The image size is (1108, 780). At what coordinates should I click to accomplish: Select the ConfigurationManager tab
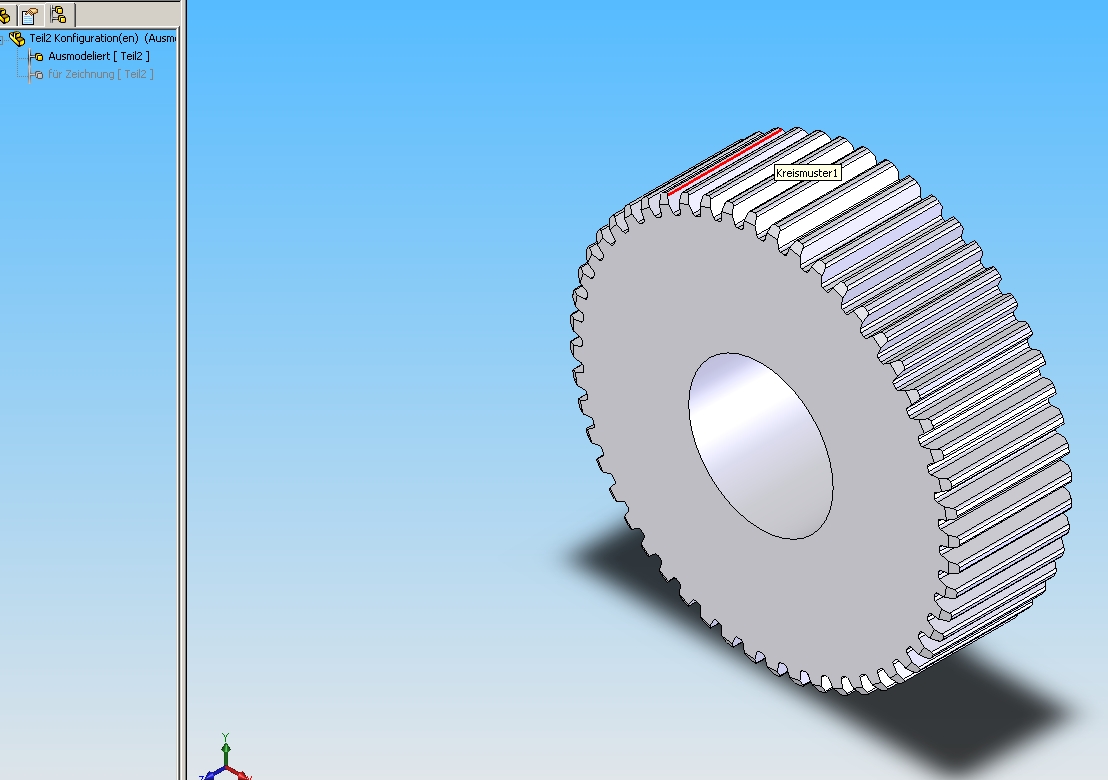pyautogui.click(x=59, y=15)
